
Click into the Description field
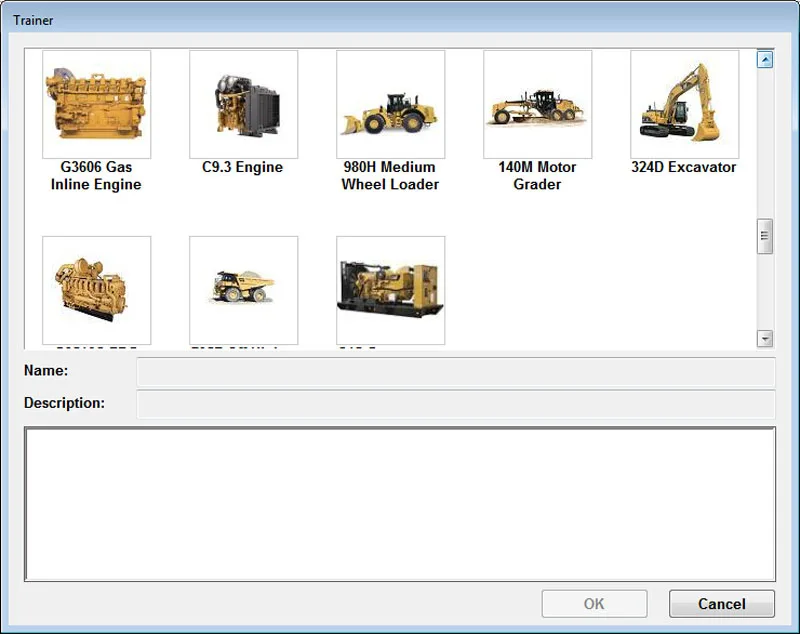click(456, 404)
